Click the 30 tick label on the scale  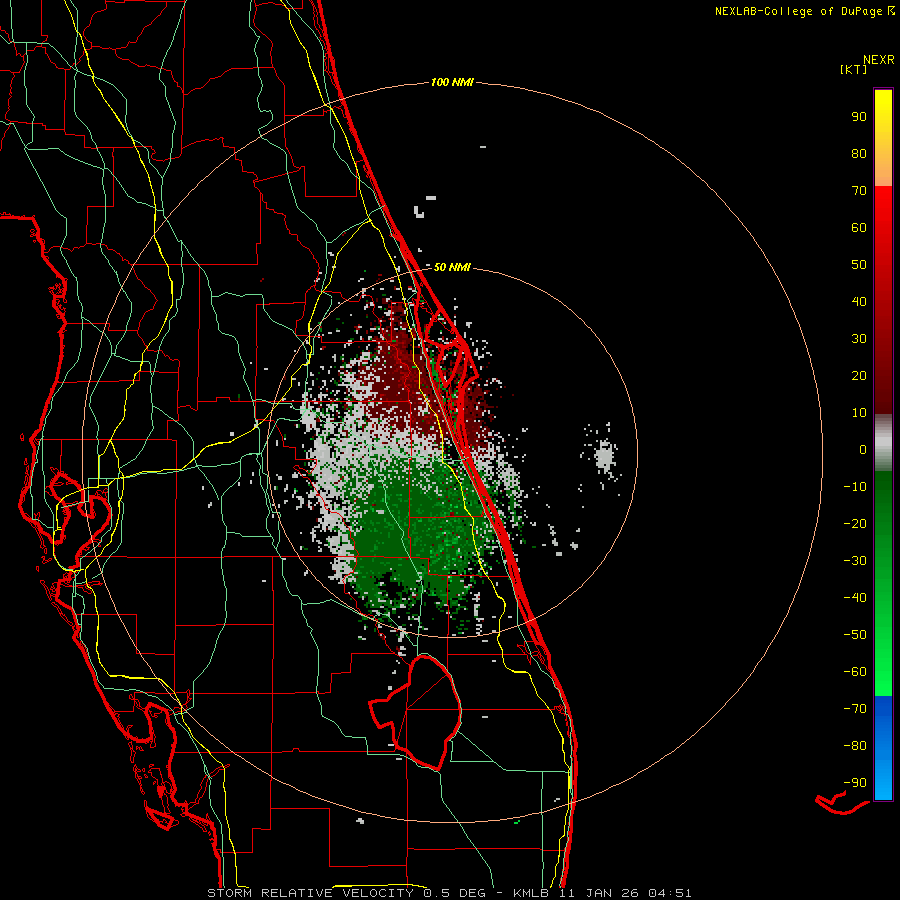tap(859, 339)
